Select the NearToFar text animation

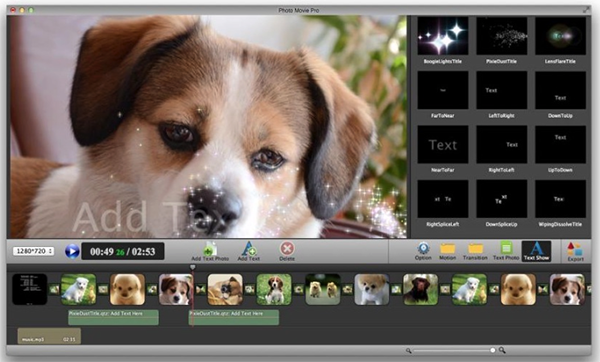click(443, 145)
